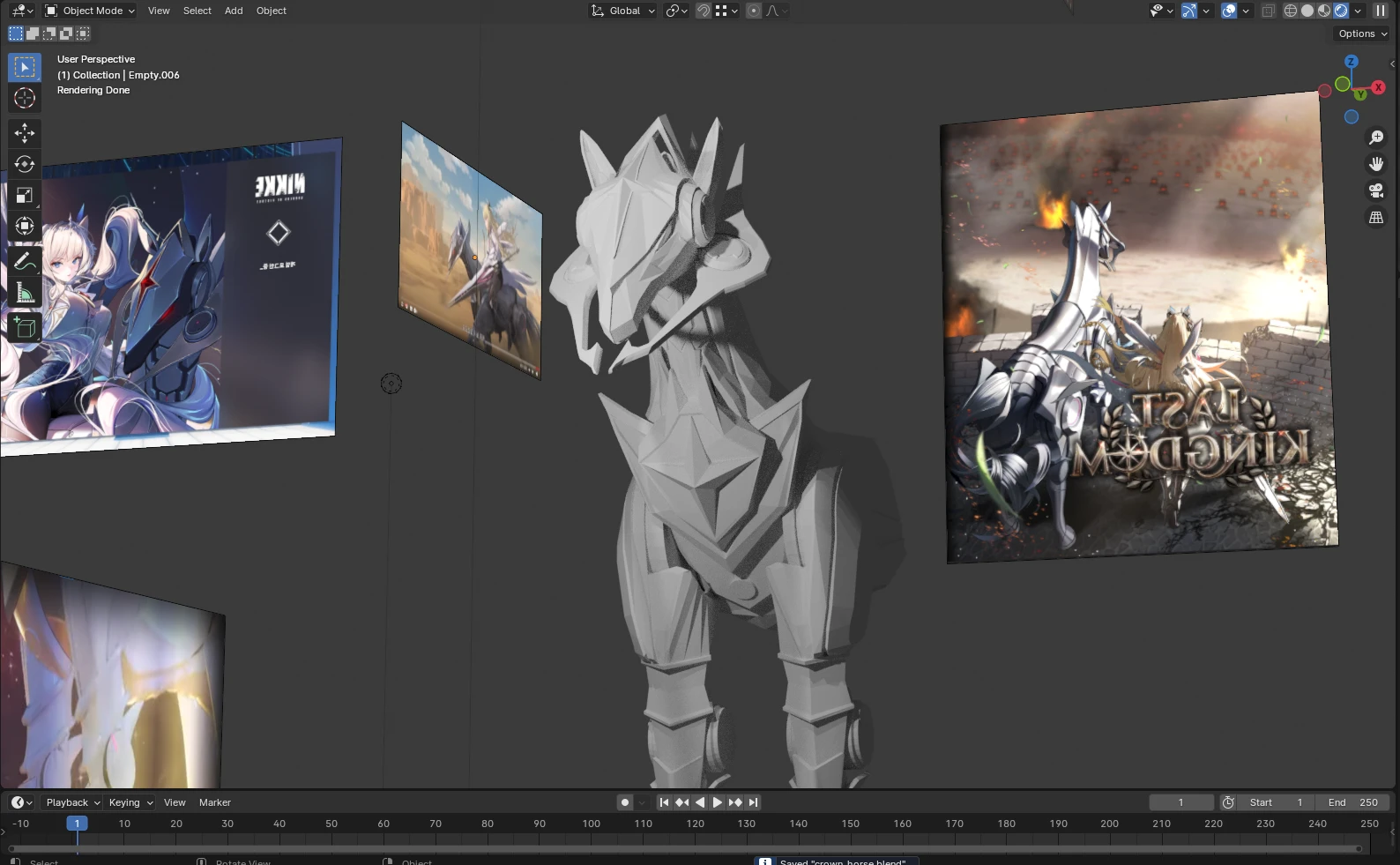
Task: Toggle the camera view icon
Action: [1375, 190]
